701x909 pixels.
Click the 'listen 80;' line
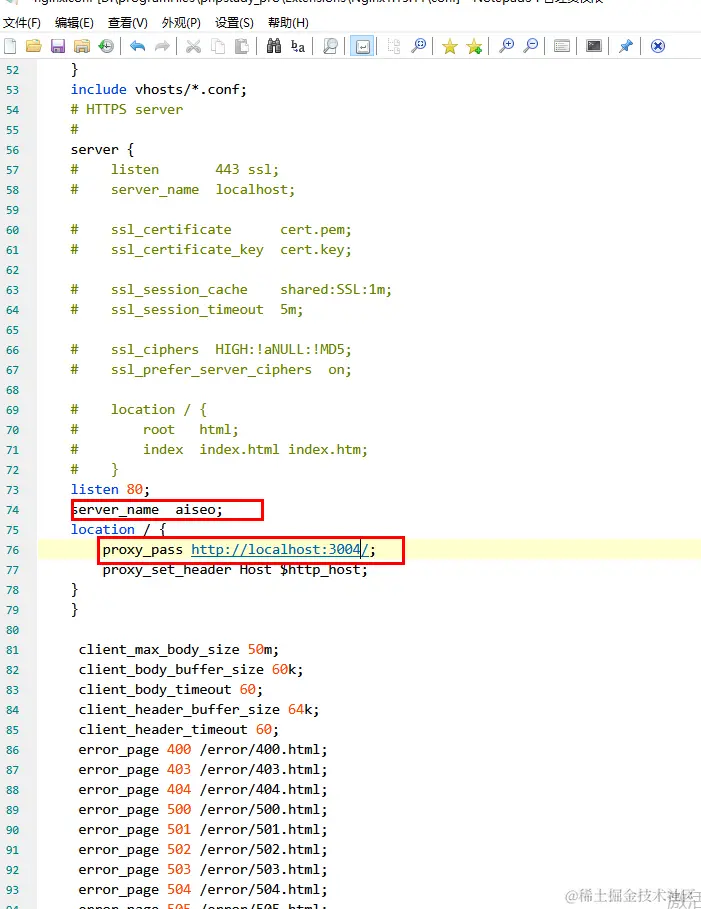pyautogui.click(x=110, y=489)
